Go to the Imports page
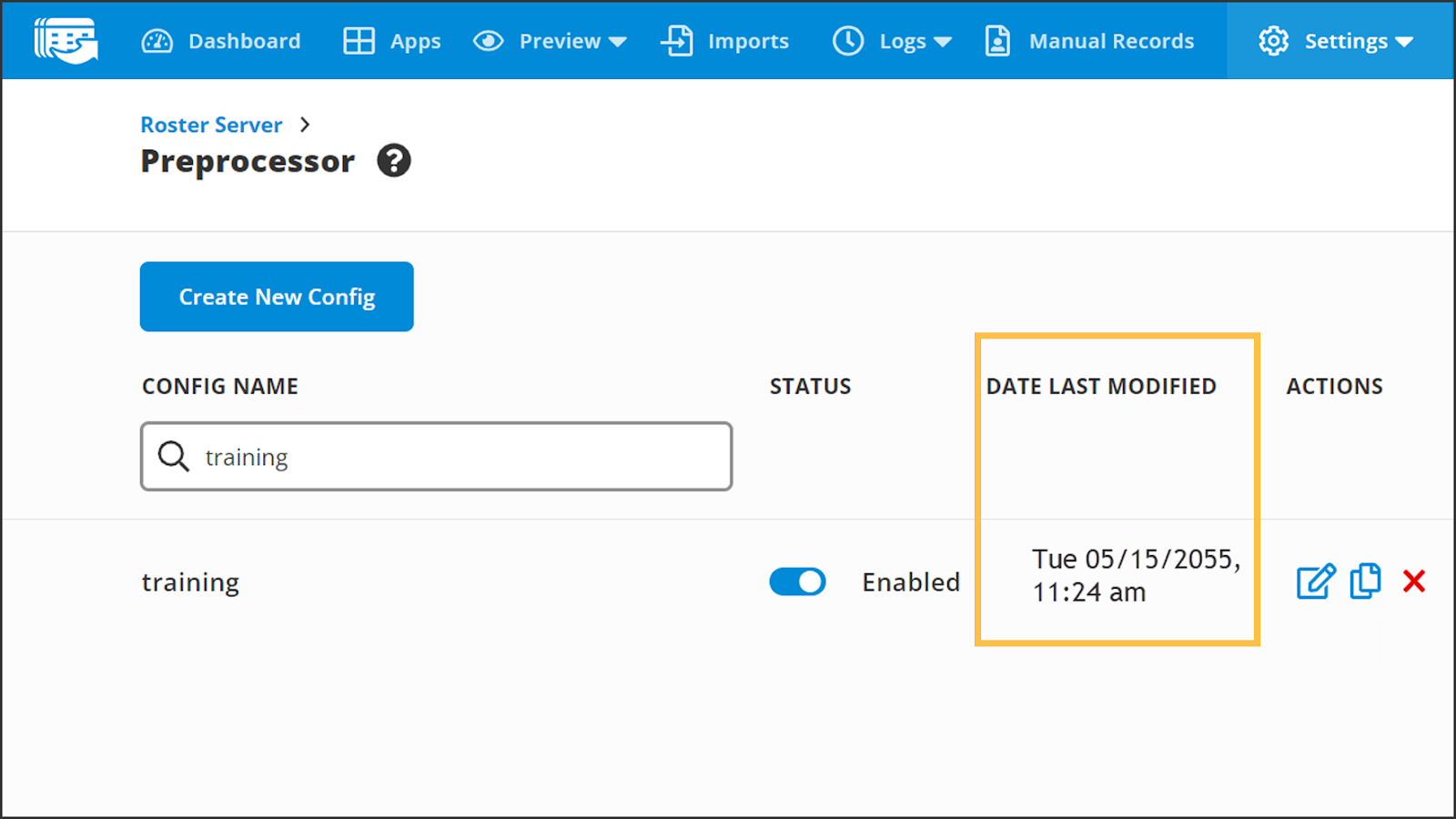 [x=724, y=41]
